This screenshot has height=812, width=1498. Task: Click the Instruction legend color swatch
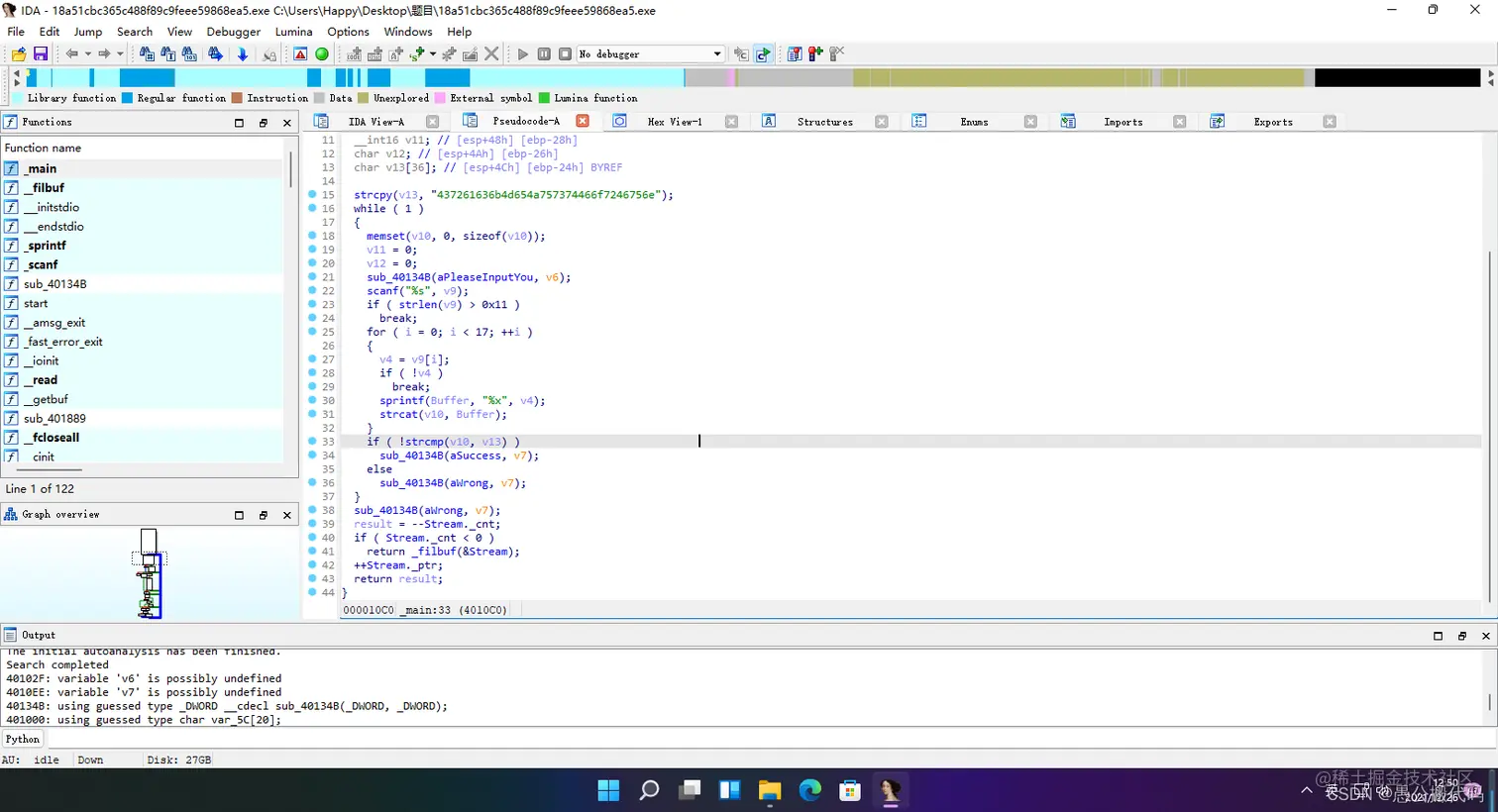pyautogui.click(x=237, y=98)
